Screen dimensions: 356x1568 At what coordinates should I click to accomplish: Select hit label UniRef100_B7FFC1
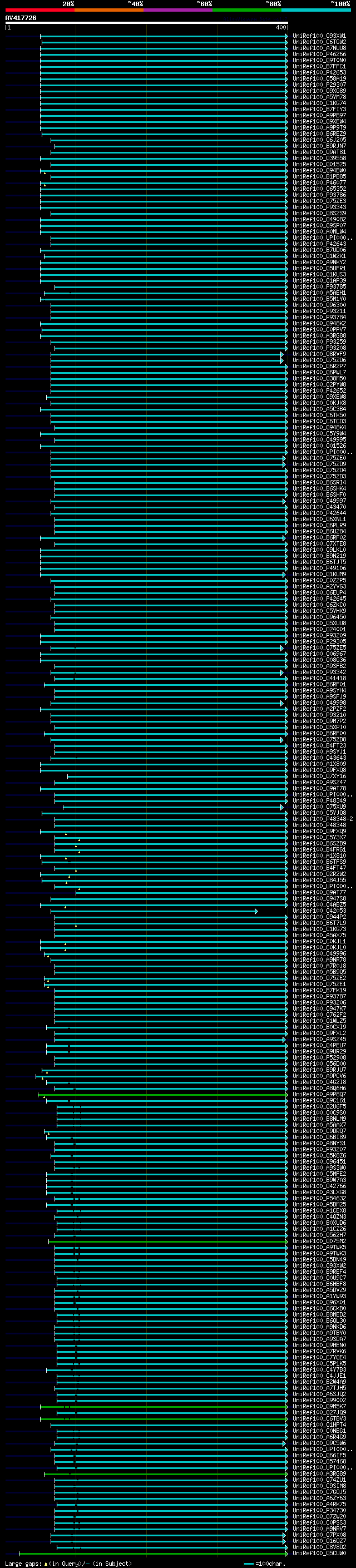click(319, 66)
